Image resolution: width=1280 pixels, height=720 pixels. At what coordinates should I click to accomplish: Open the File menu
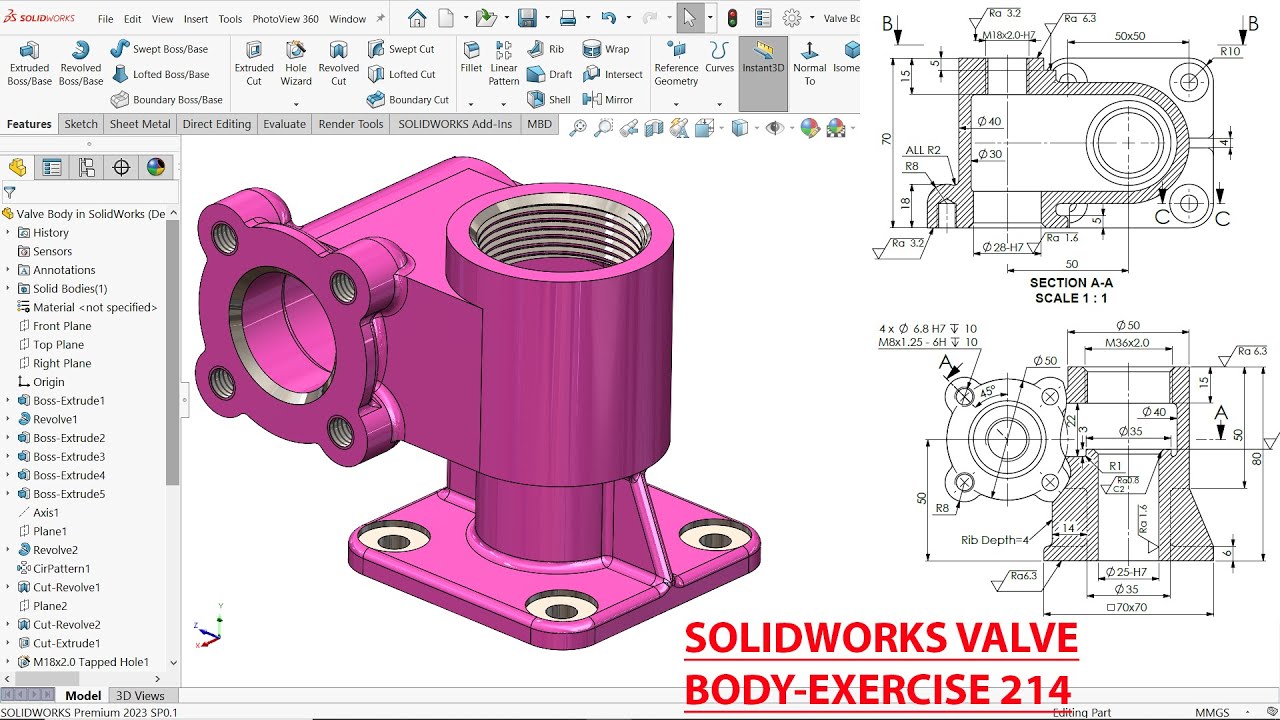[105, 19]
